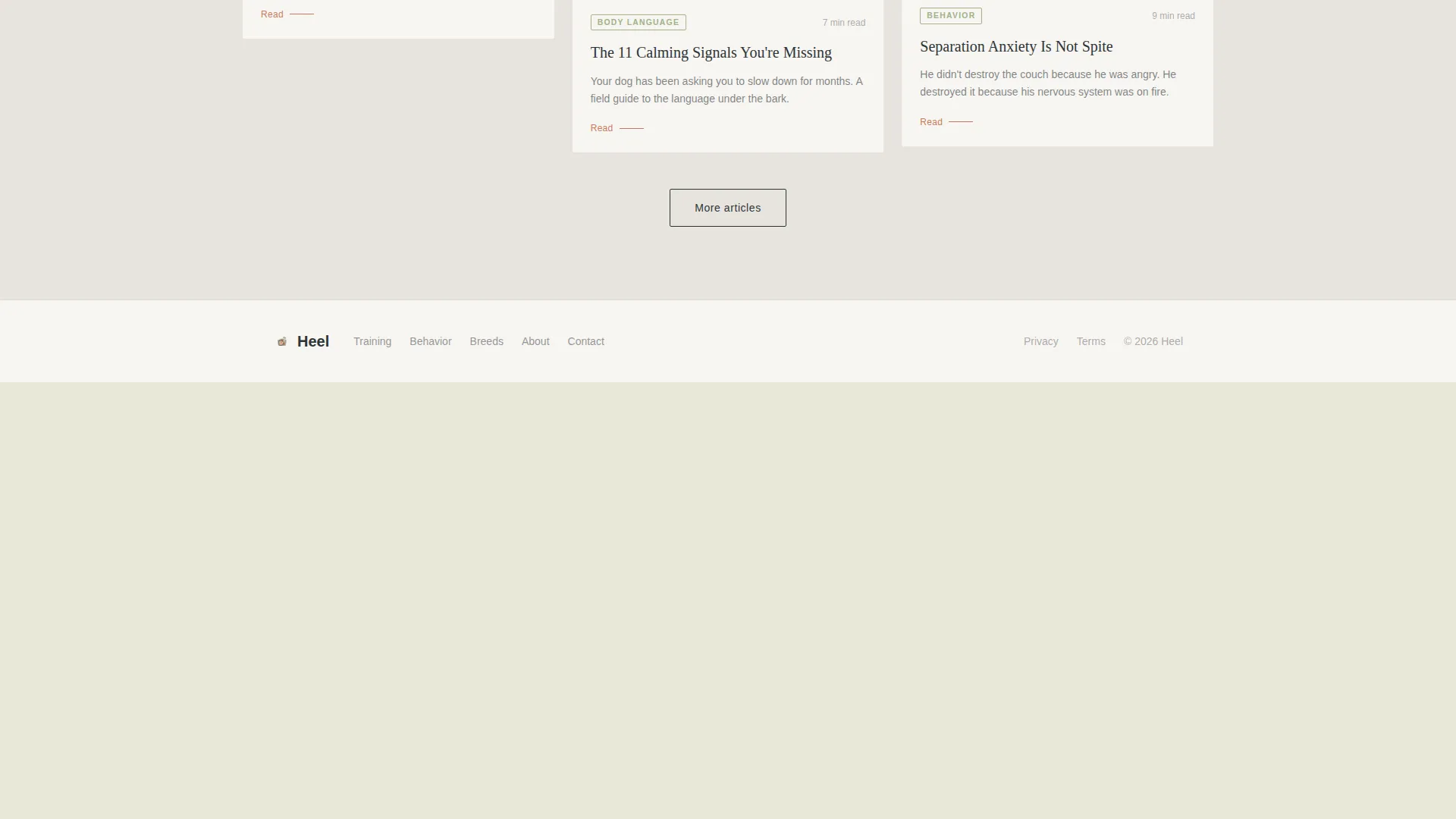Select the BODY LANGUAGE category tag
The height and width of the screenshot is (819, 1456).
638,23
